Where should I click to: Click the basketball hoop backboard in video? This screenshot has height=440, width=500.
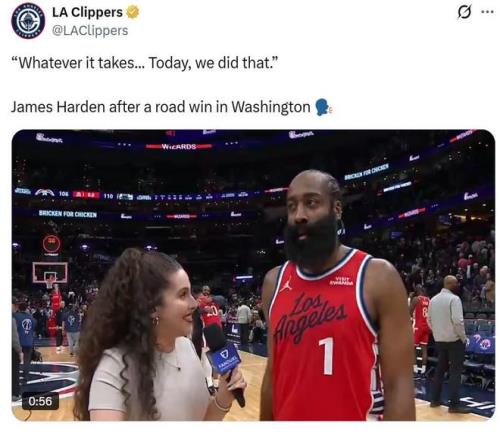[x=50, y=273]
